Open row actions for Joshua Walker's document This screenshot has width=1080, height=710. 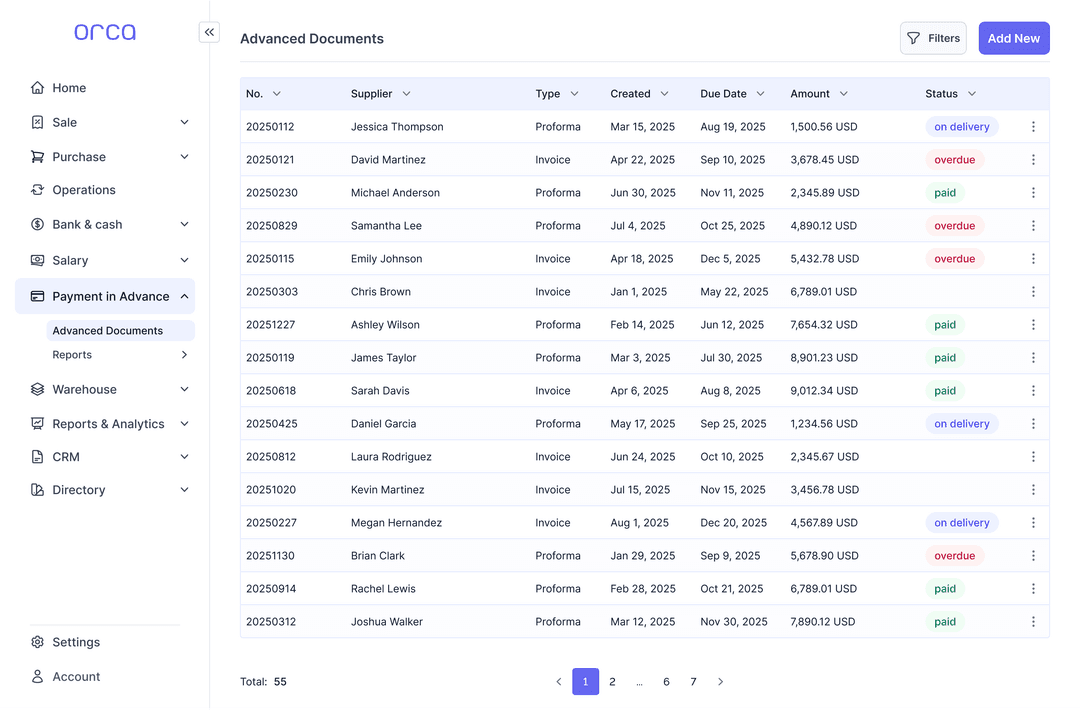tap(1033, 621)
